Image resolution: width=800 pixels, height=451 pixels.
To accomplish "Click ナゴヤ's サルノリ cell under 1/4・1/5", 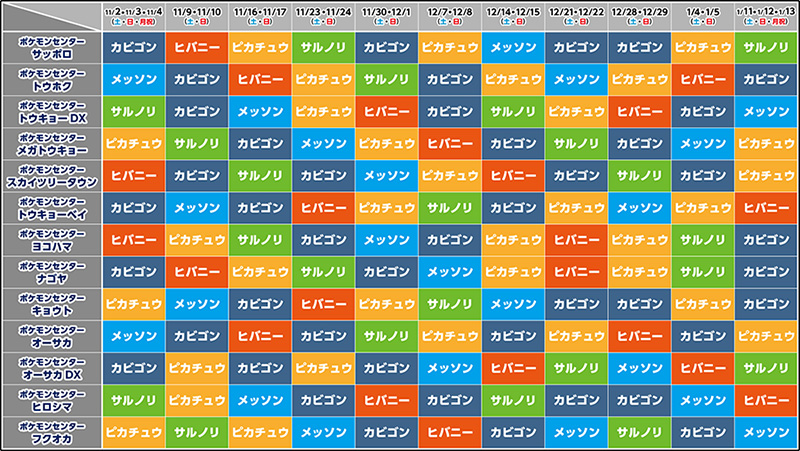I will [703, 272].
